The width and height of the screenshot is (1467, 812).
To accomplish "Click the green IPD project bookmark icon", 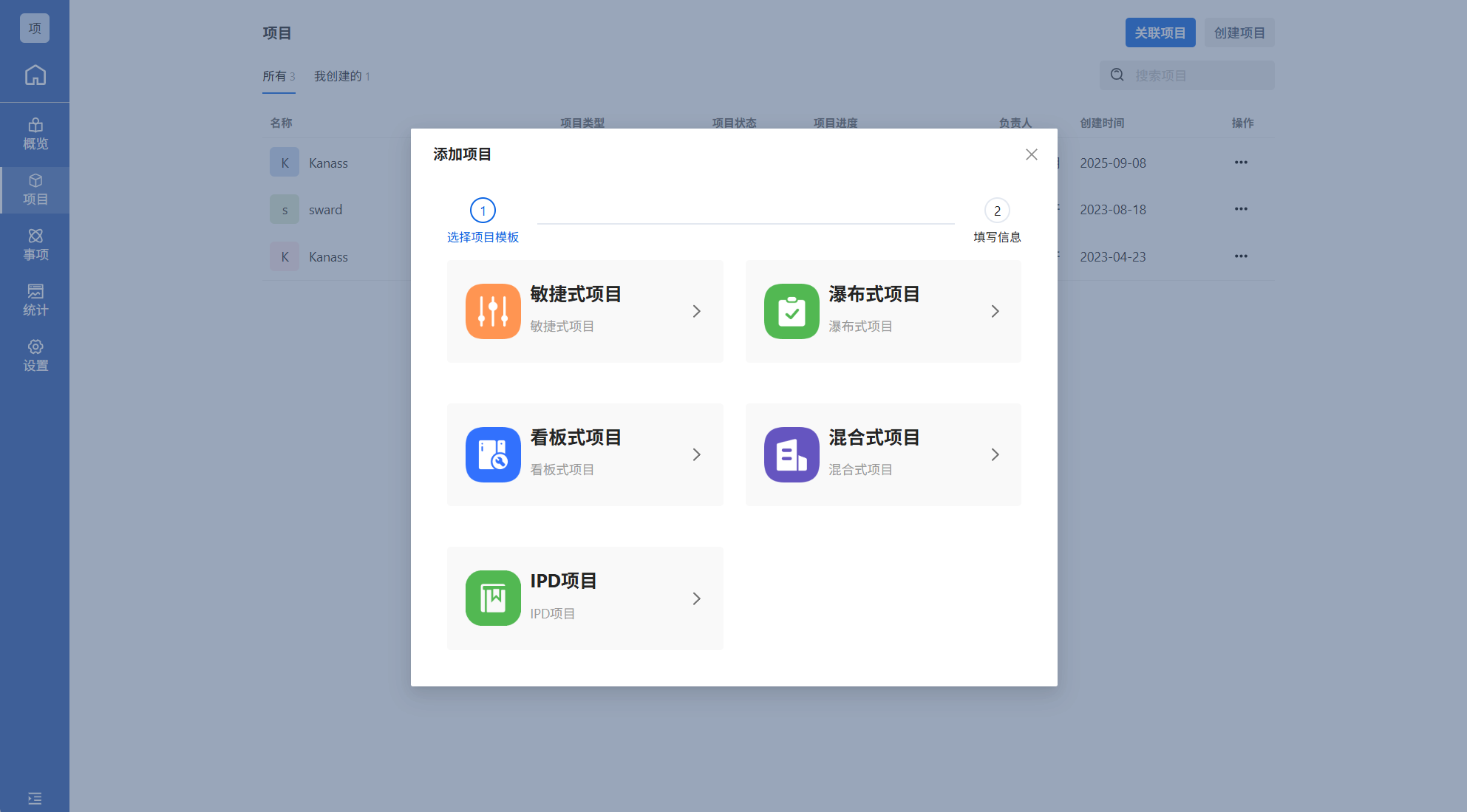I will pos(493,598).
